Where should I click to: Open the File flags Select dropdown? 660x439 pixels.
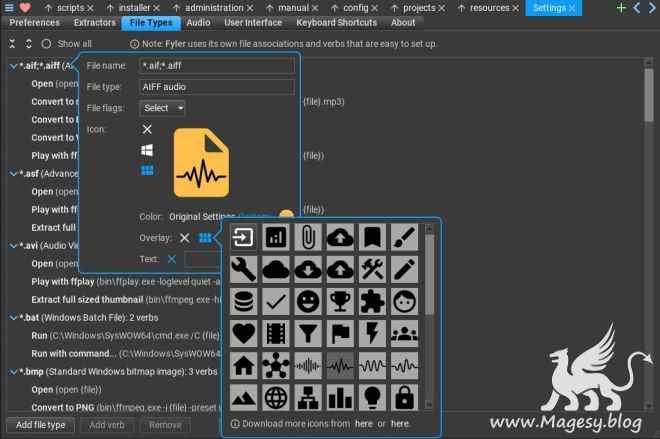[x=162, y=108]
